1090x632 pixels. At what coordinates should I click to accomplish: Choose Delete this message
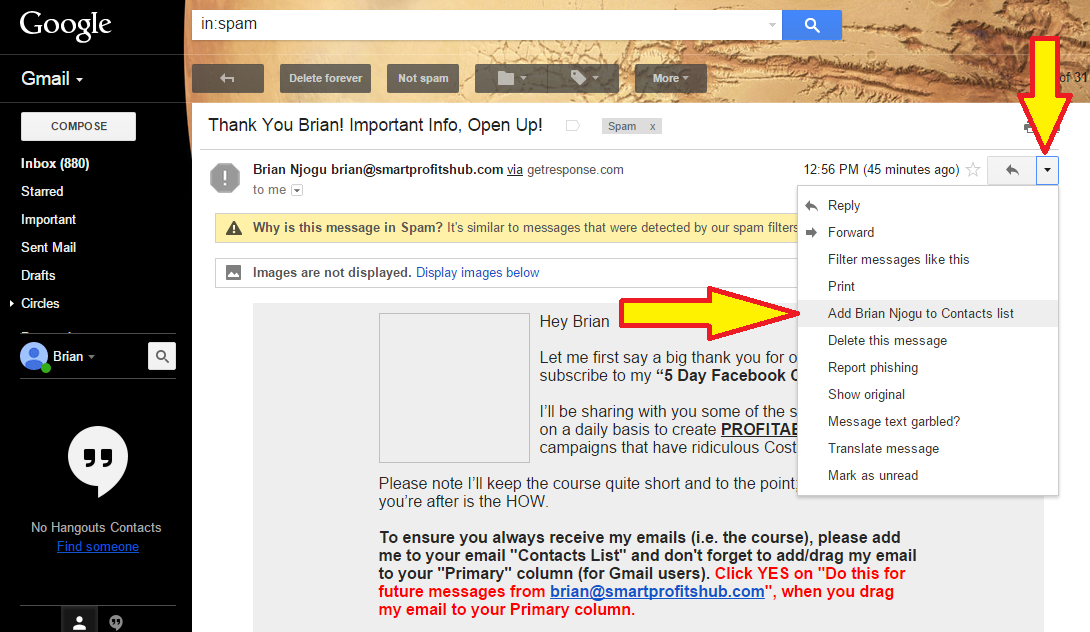coord(928,341)
